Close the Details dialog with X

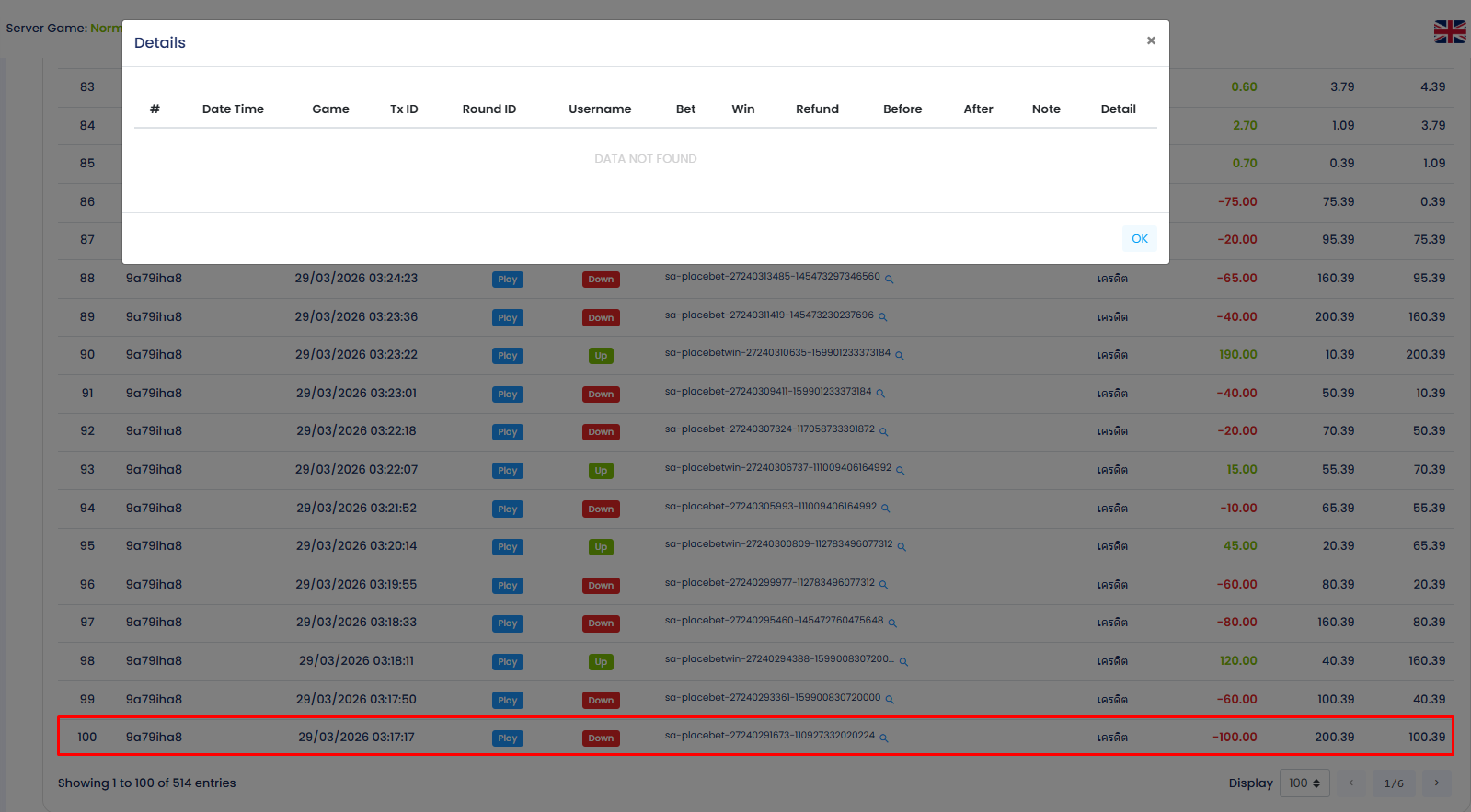pyautogui.click(x=1151, y=40)
